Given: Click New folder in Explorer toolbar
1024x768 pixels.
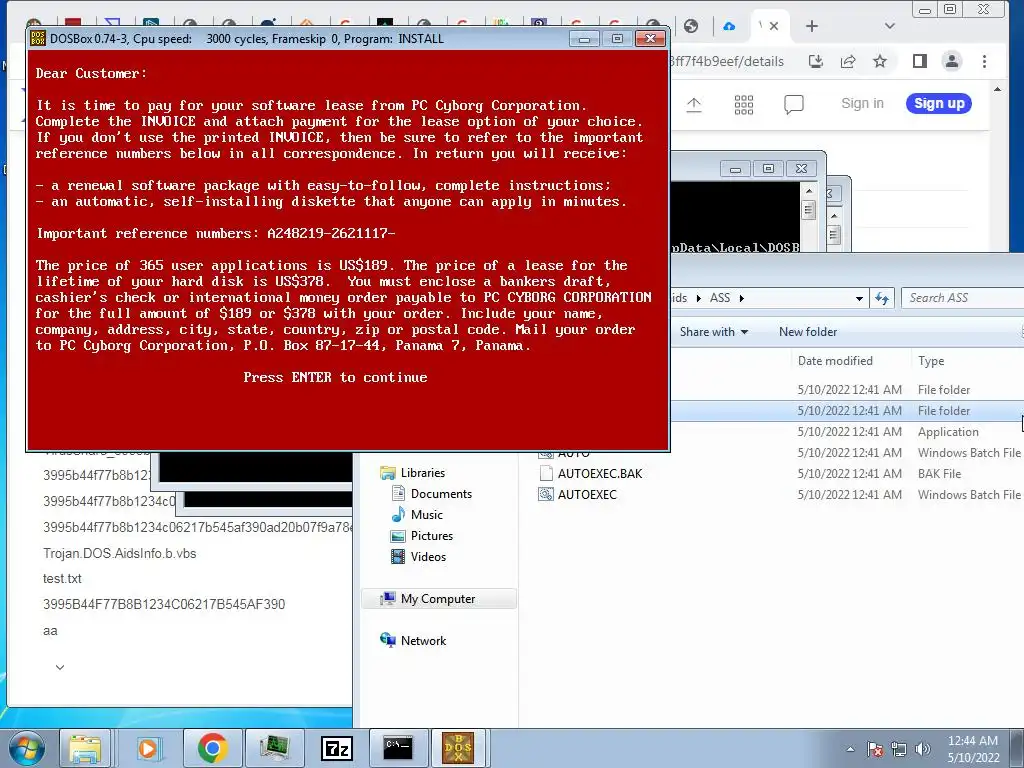Looking at the screenshot, I should coord(807,332).
